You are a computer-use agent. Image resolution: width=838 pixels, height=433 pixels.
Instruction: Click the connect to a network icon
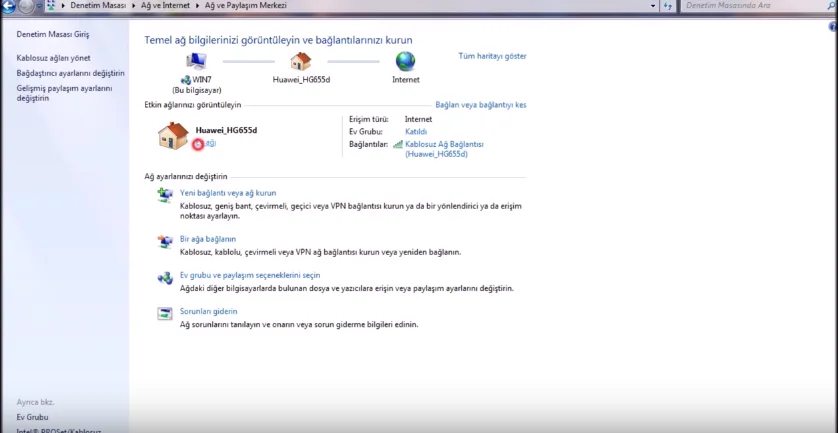pos(165,242)
